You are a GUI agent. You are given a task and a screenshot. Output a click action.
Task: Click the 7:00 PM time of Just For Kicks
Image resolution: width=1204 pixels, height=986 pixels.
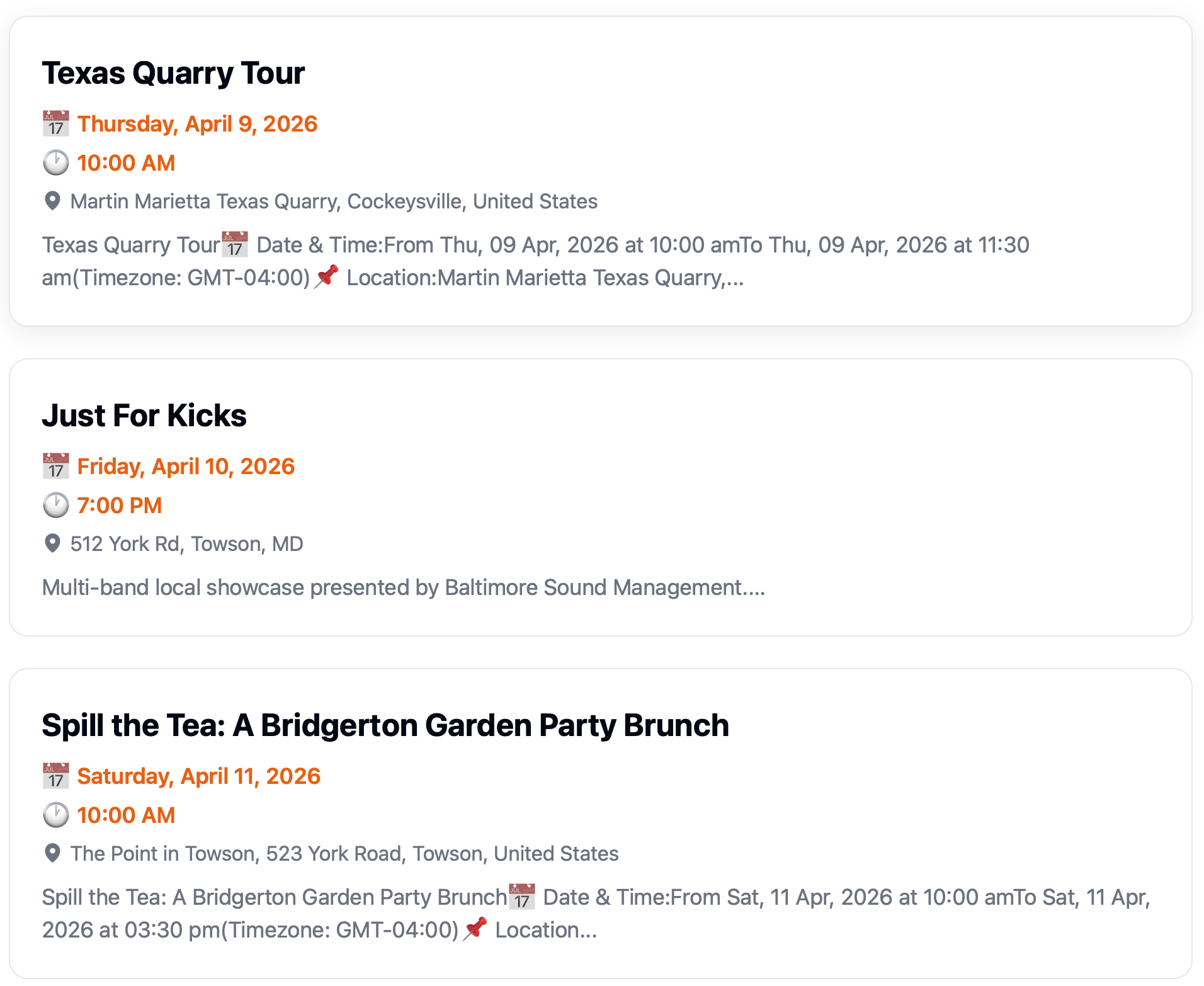point(120,506)
